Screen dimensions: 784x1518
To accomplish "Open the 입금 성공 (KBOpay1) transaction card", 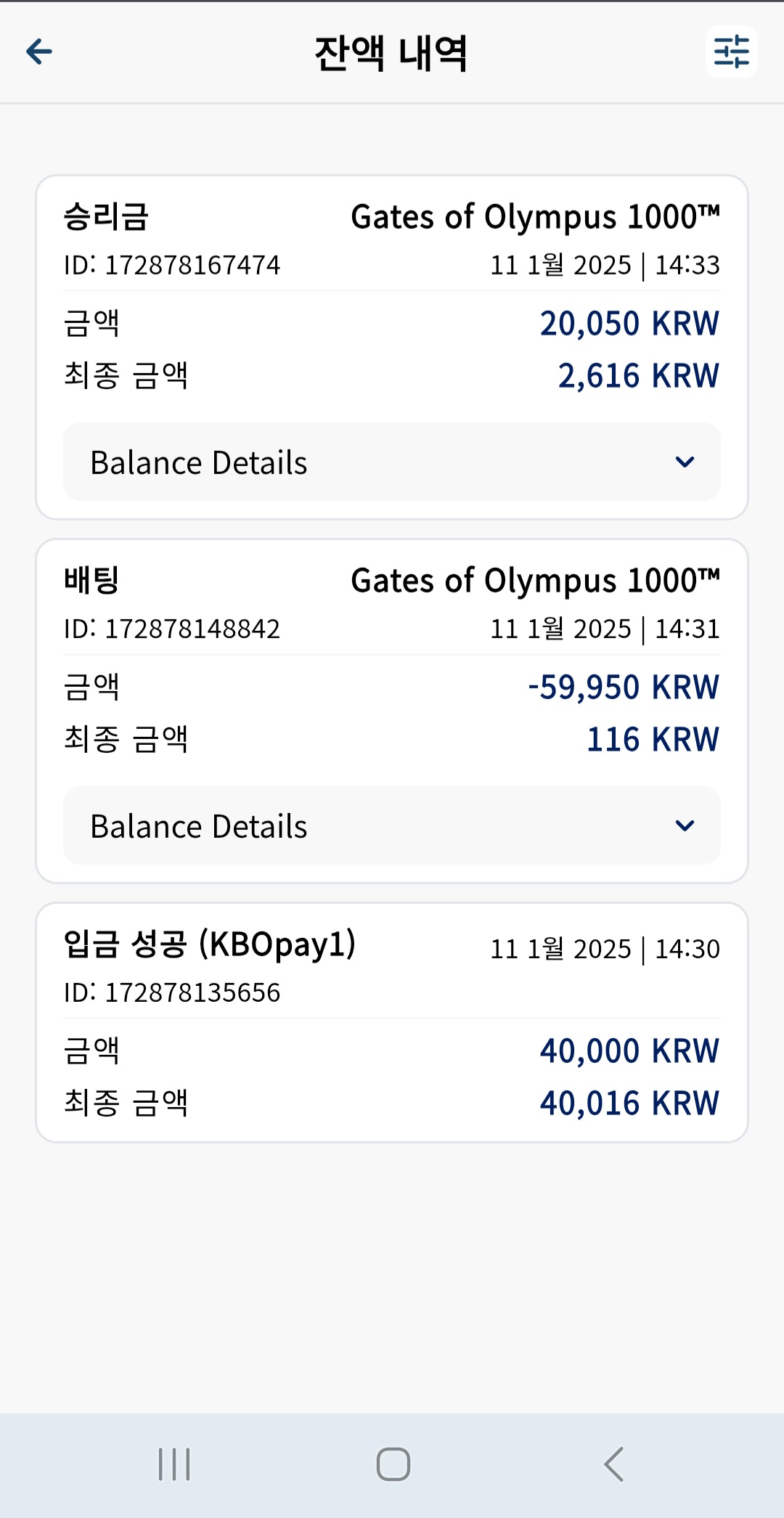I will (392, 1022).
